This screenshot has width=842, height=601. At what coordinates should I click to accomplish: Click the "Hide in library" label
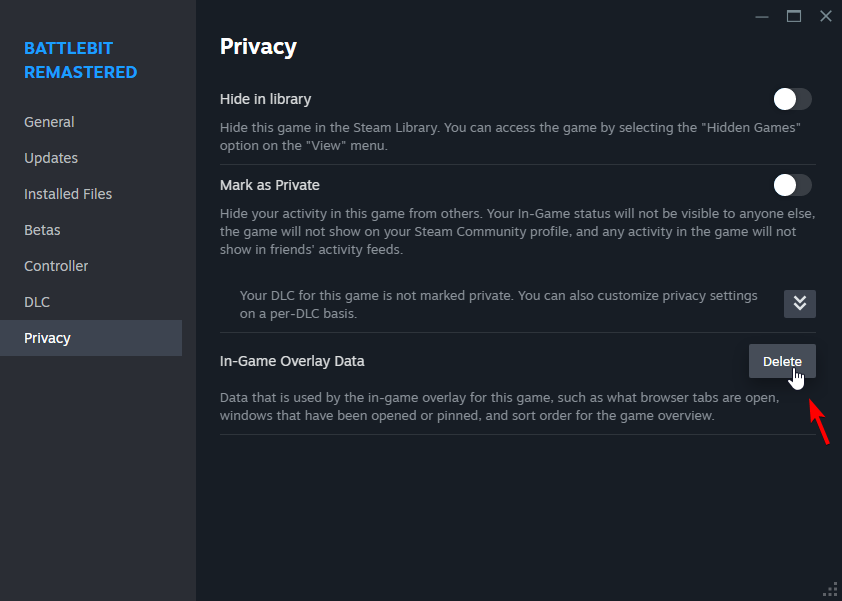pos(265,99)
